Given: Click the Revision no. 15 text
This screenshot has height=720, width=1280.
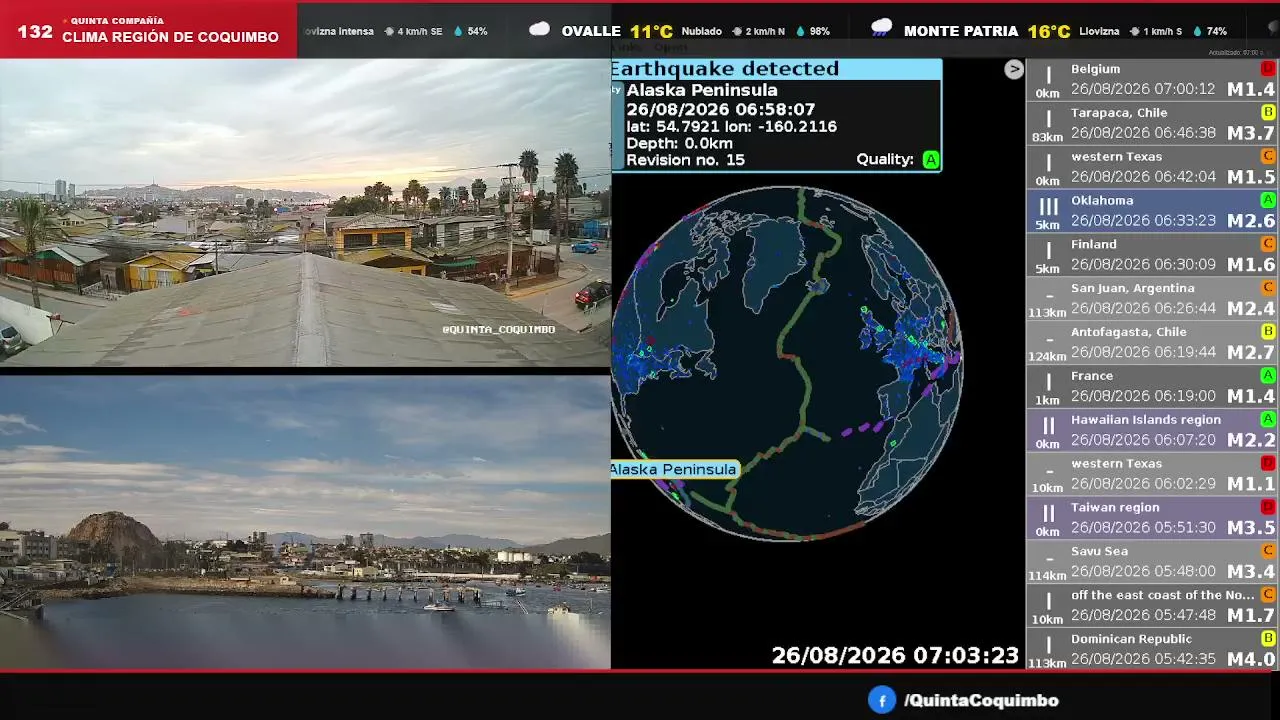Looking at the screenshot, I should click(x=685, y=160).
